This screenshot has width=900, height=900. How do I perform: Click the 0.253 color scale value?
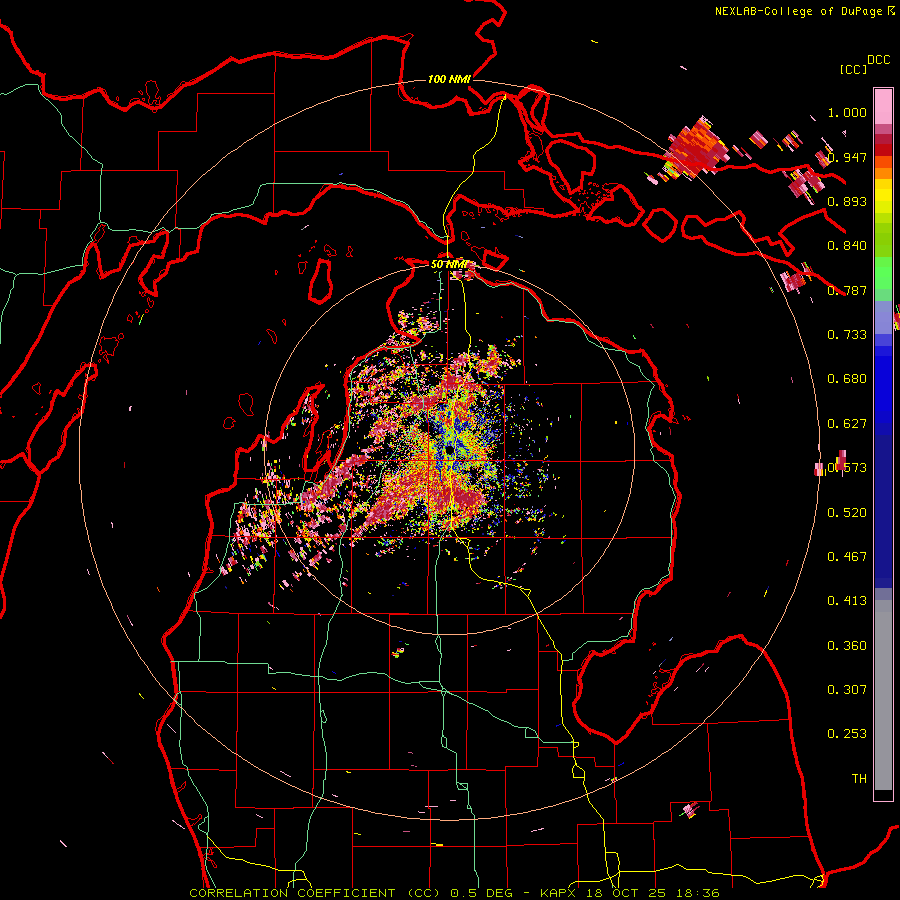pyautogui.click(x=847, y=734)
